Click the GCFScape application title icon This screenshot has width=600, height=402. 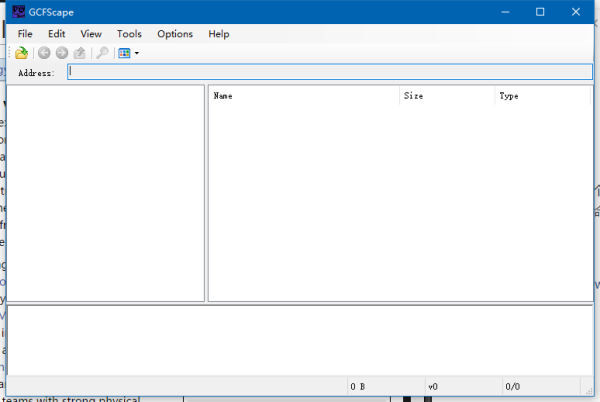tap(18, 12)
